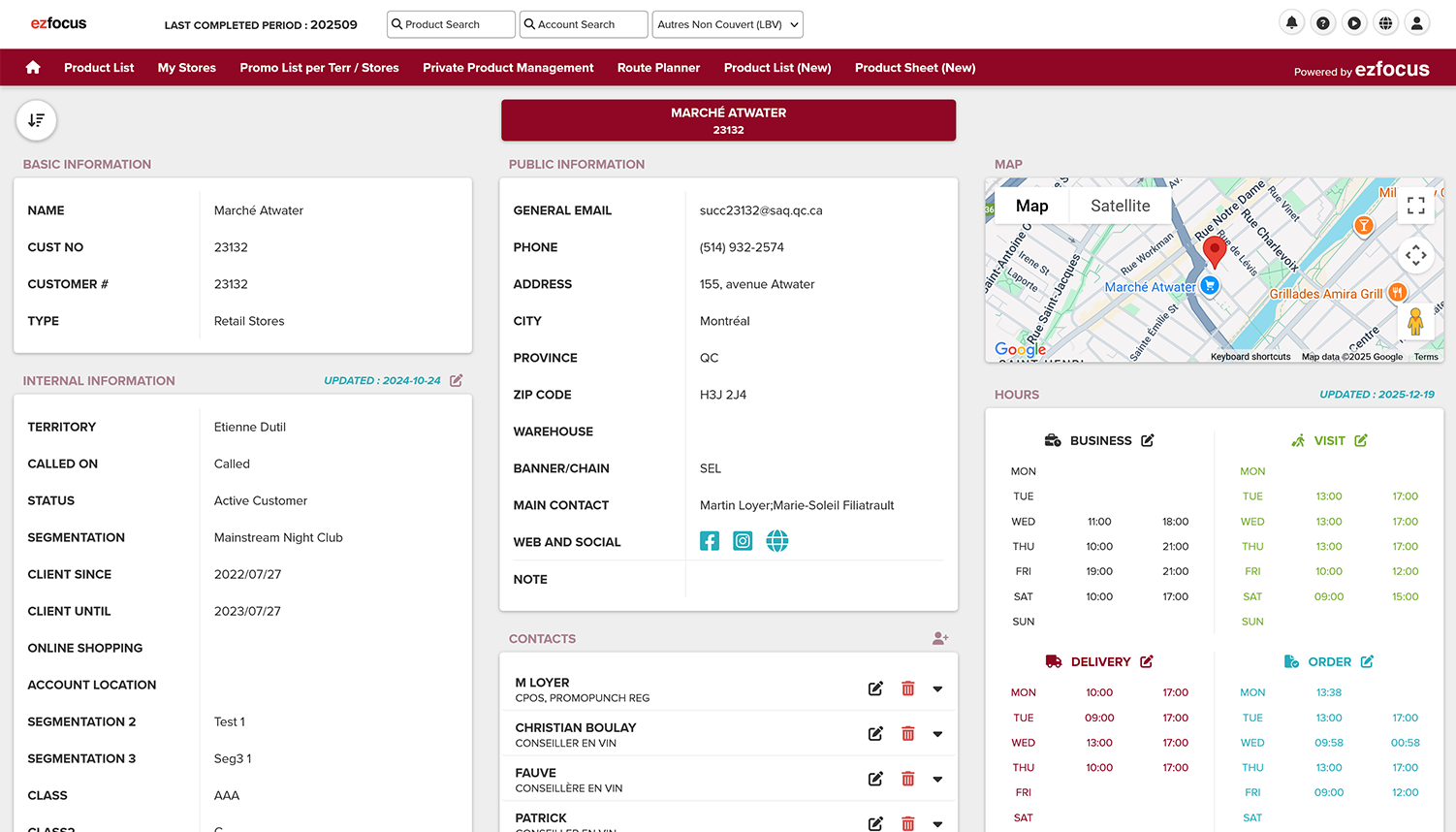Click the add contact icon

point(939,638)
